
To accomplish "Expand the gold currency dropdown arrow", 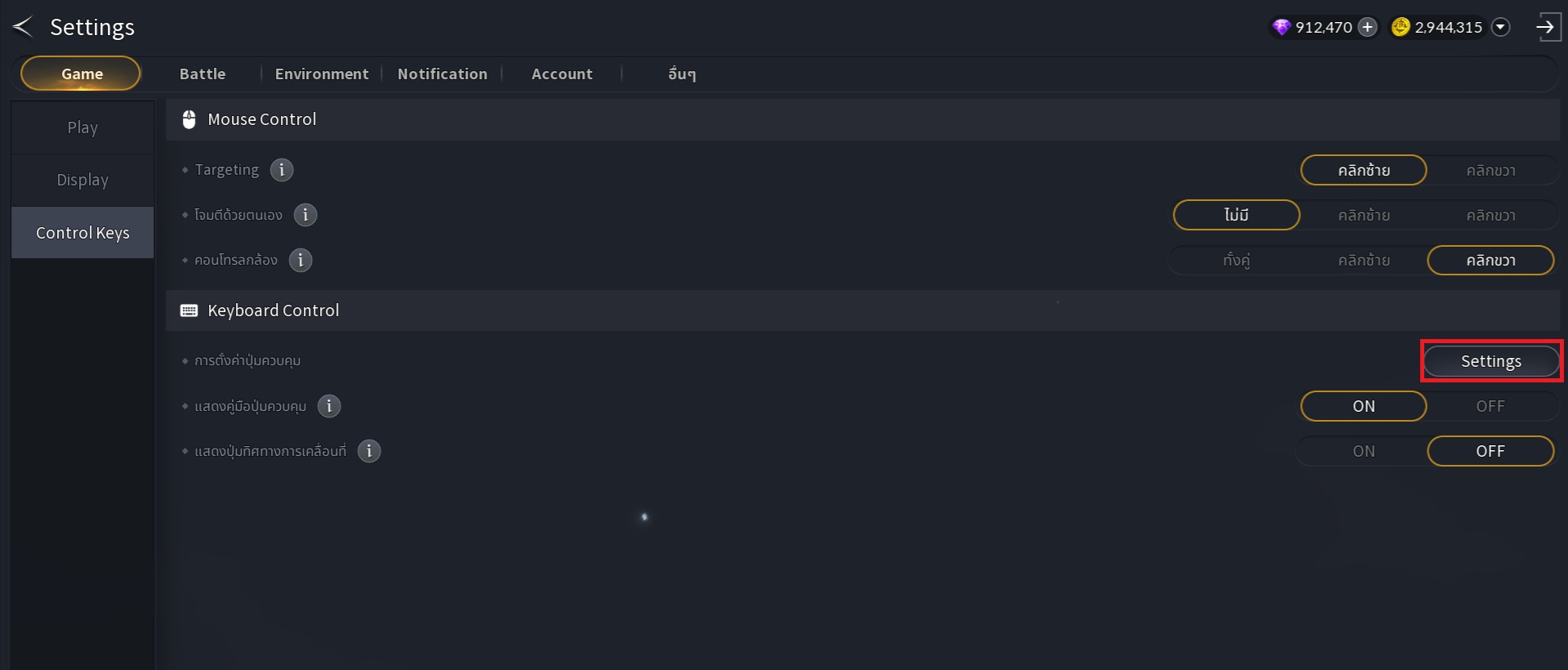I will tap(1500, 27).
